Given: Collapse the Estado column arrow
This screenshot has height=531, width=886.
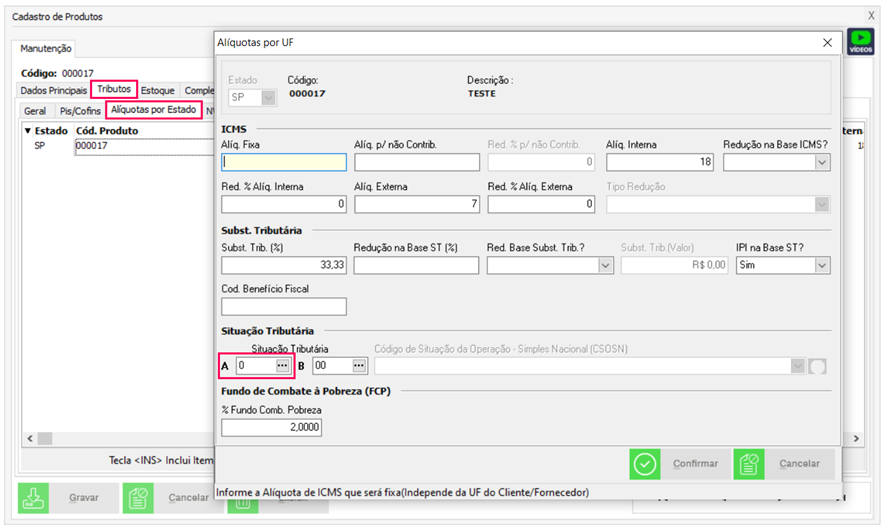Looking at the screenshot, I should click(28, 131).
